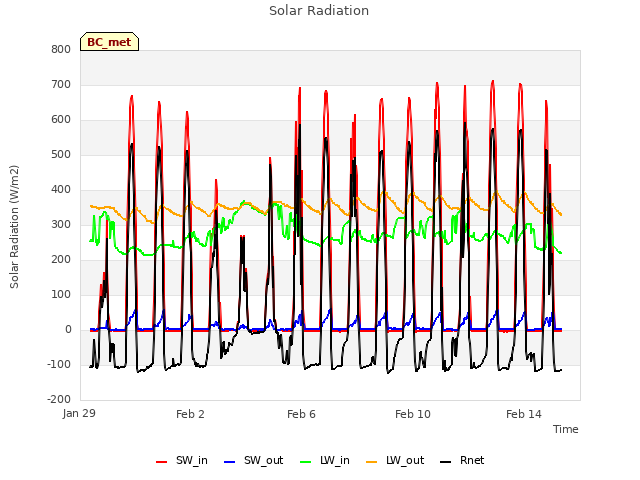
Task: Click the Feb 2 x-axis tick label
Action: pyautogui.click(x=190, y=414)
